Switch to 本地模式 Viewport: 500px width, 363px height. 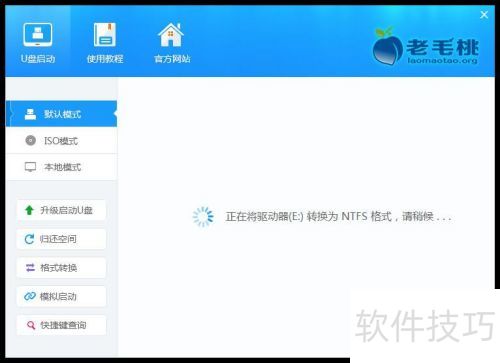[x=61, y=167]
